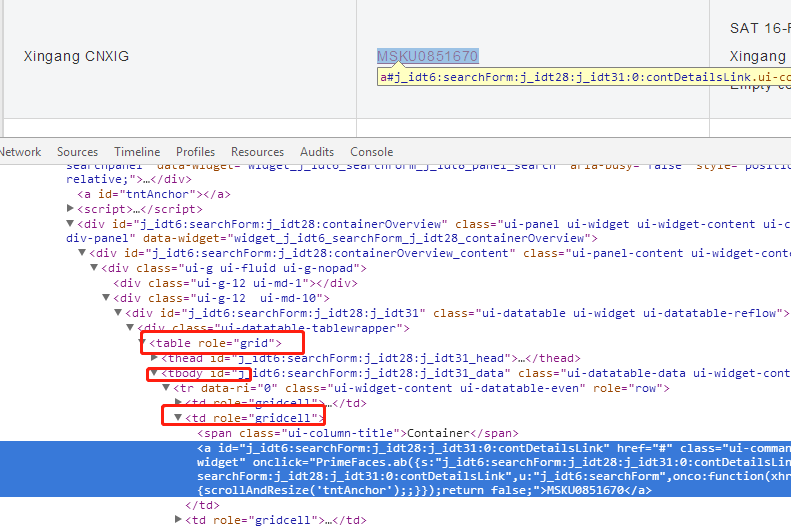
Task: Click the MSKU0851670 container link
Action: pyautogui.click(x=428, y=56)
